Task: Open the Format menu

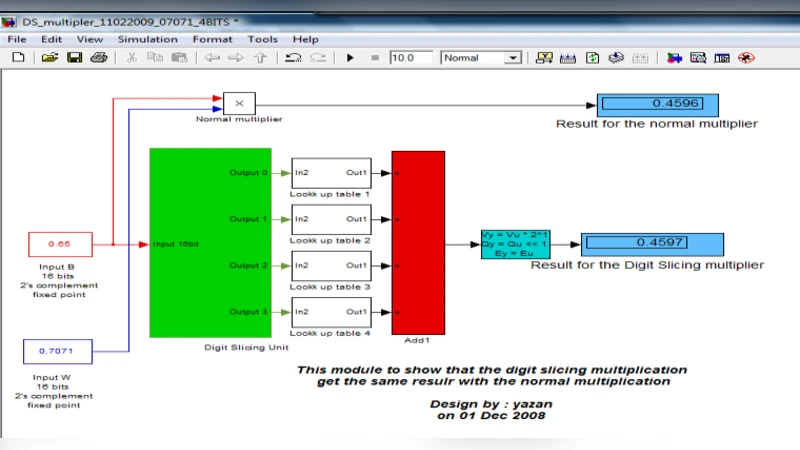Action: pos(212,39)
